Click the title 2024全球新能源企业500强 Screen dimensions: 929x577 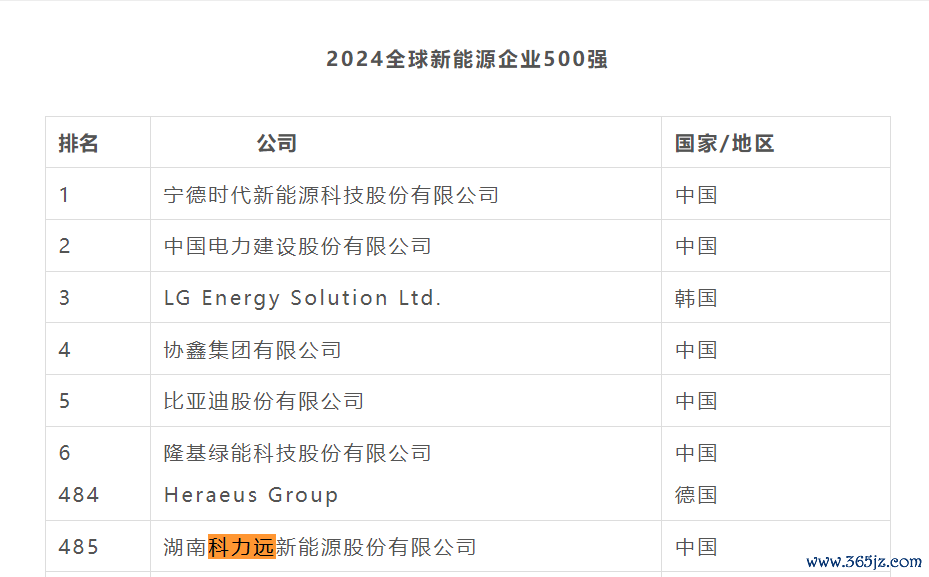click(466, 59)
